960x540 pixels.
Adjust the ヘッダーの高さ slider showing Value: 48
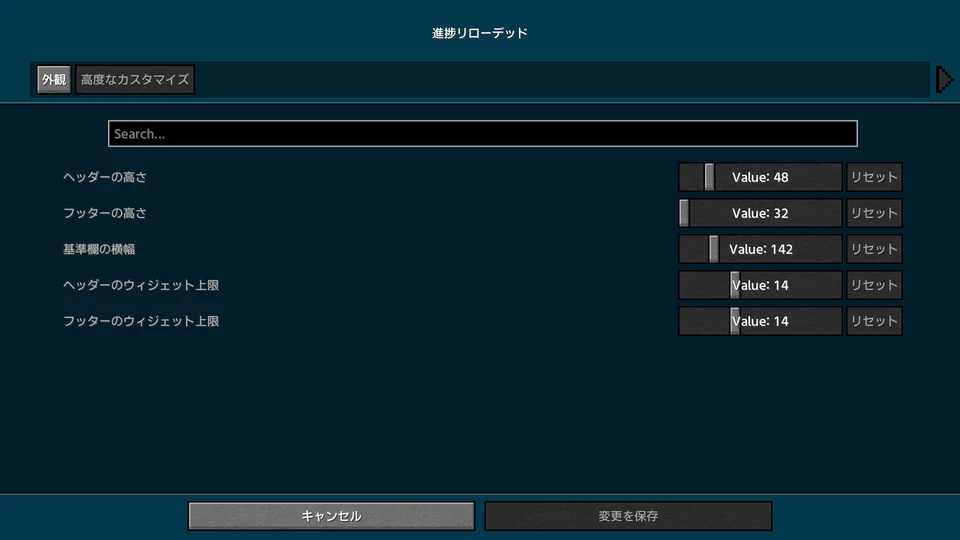tap(760, 177)
